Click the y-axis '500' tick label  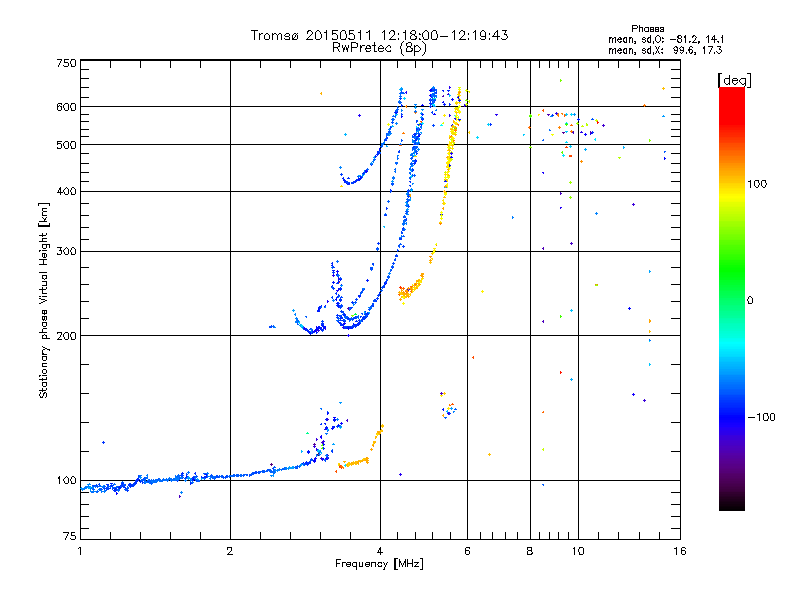[66, 145]
